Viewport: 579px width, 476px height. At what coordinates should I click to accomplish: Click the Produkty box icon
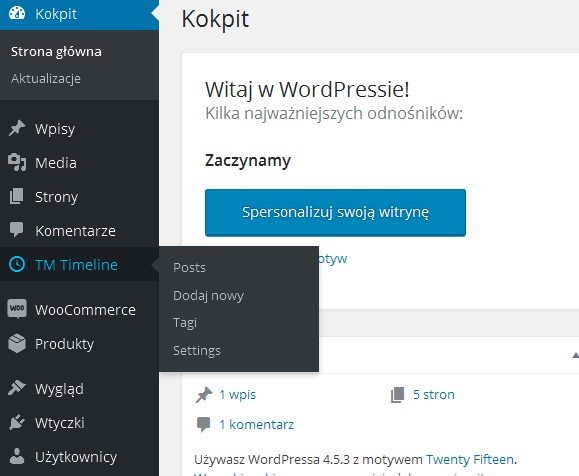pyautogui.click(x=17, y=343)
